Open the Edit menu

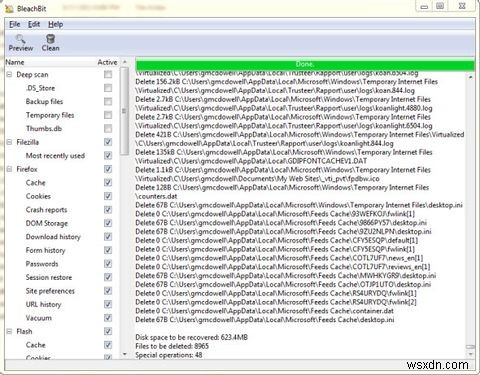[x=34, y=24]
